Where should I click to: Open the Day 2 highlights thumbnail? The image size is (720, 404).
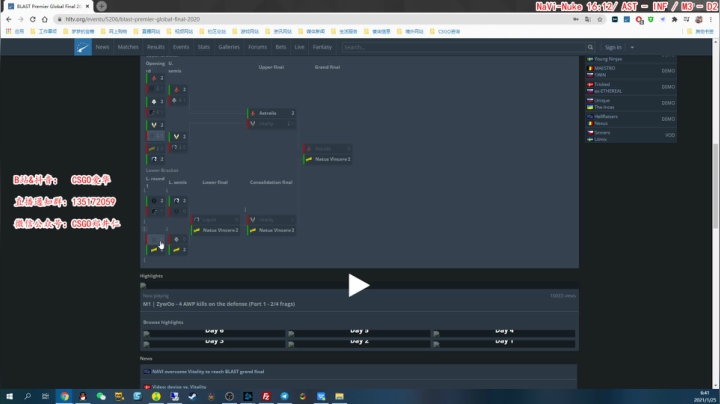[359, 343]
